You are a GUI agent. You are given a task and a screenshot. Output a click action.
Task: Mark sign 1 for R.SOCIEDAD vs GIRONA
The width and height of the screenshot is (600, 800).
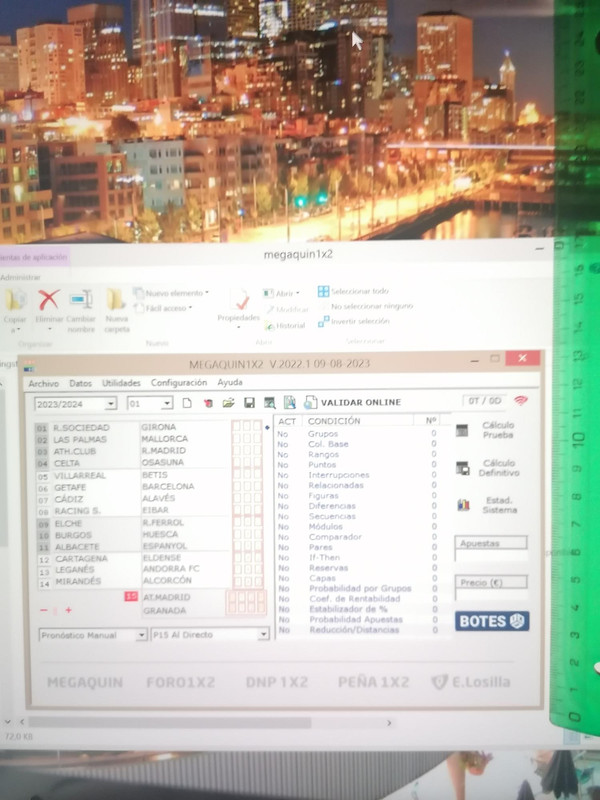(x=236, y=426)
